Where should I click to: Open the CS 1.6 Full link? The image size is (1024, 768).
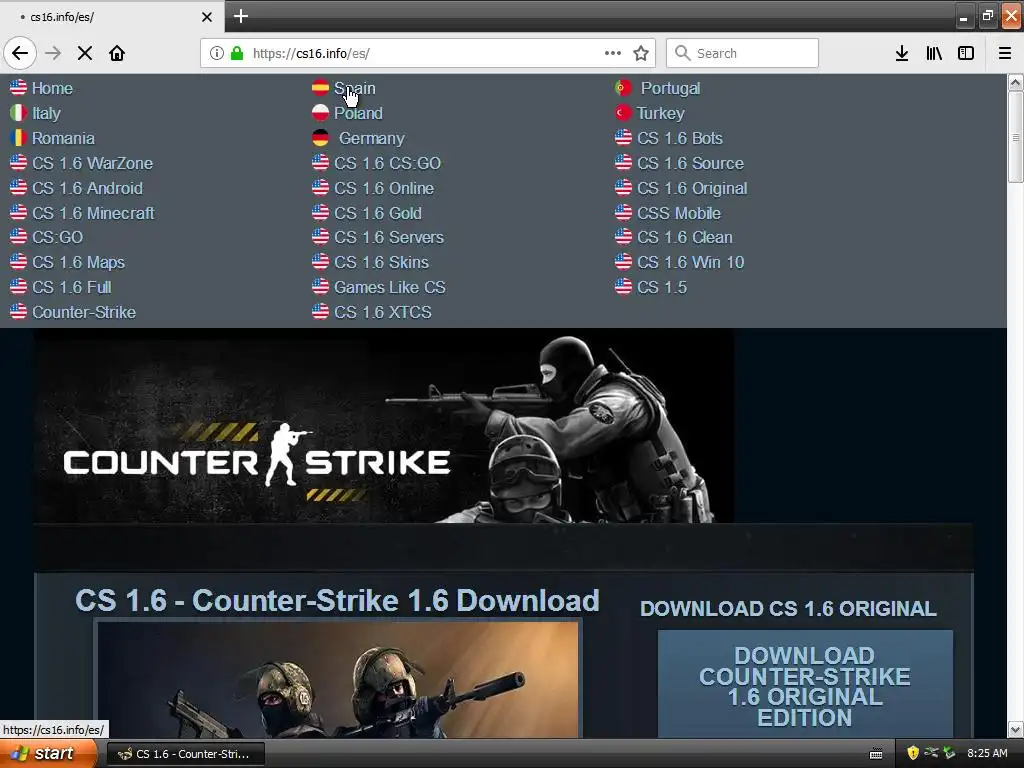point(72,287)
